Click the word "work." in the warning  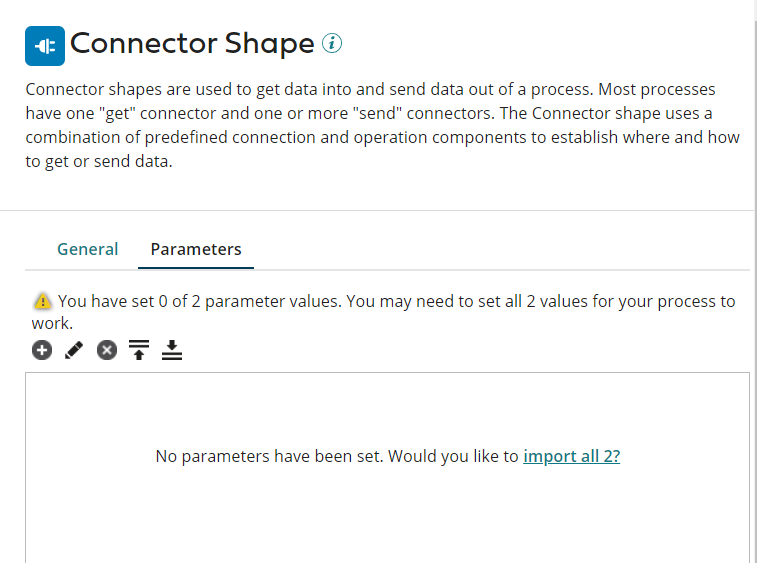52,323
